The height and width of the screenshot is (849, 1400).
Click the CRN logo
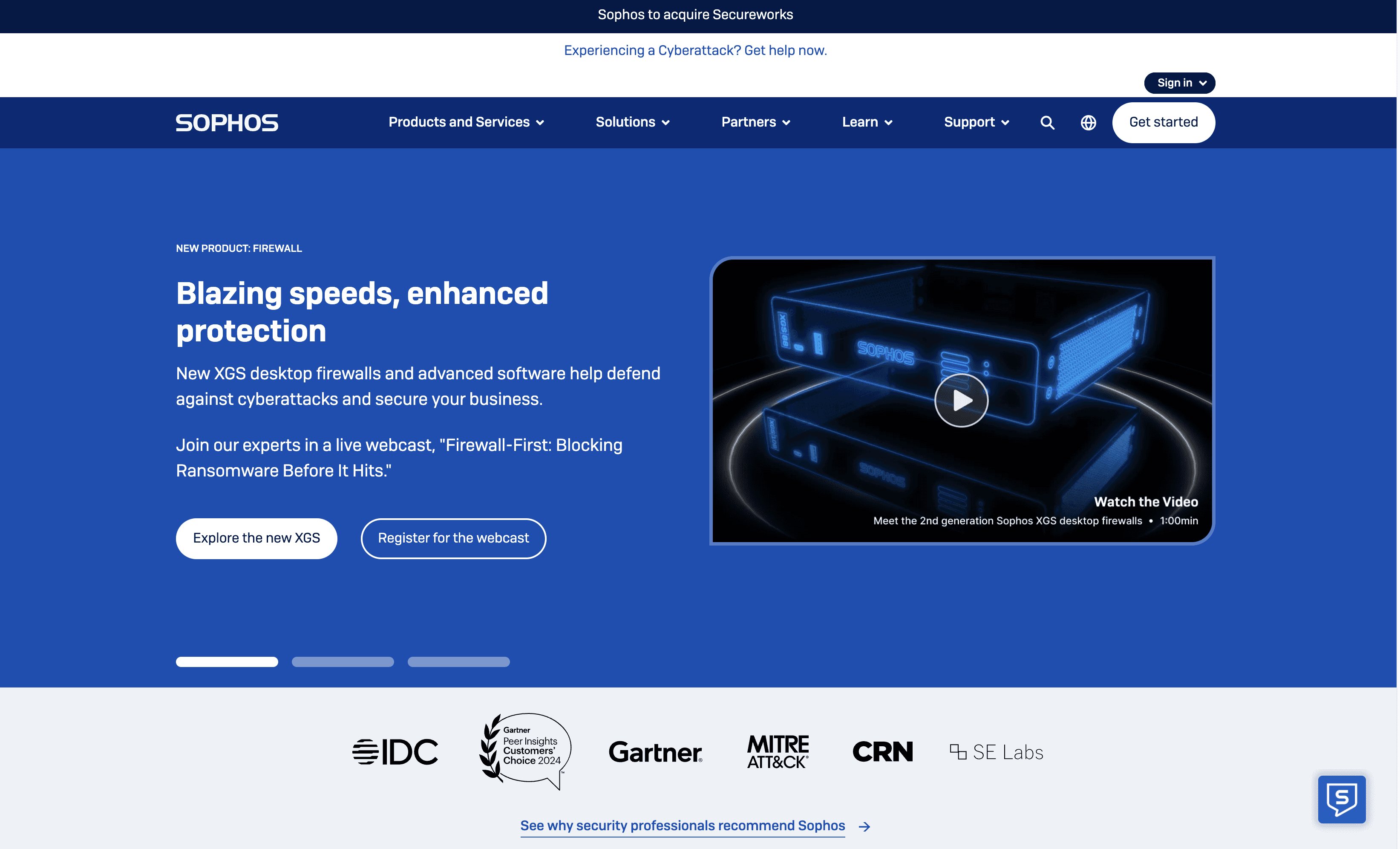(x=882, y=752)
